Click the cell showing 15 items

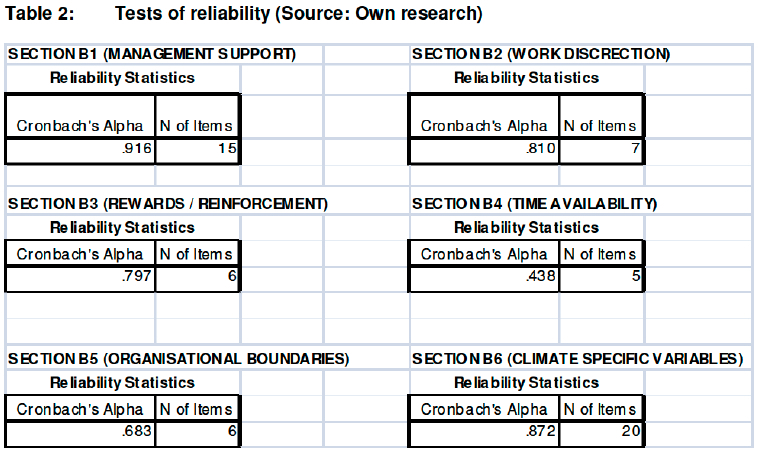pos(198,150)
